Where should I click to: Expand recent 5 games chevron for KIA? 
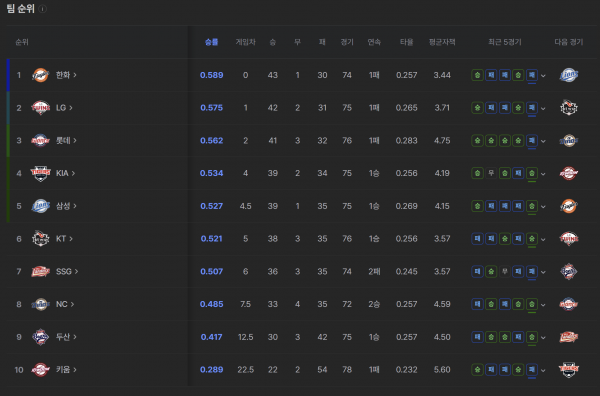pyautogui.click(x=543, y=174)
